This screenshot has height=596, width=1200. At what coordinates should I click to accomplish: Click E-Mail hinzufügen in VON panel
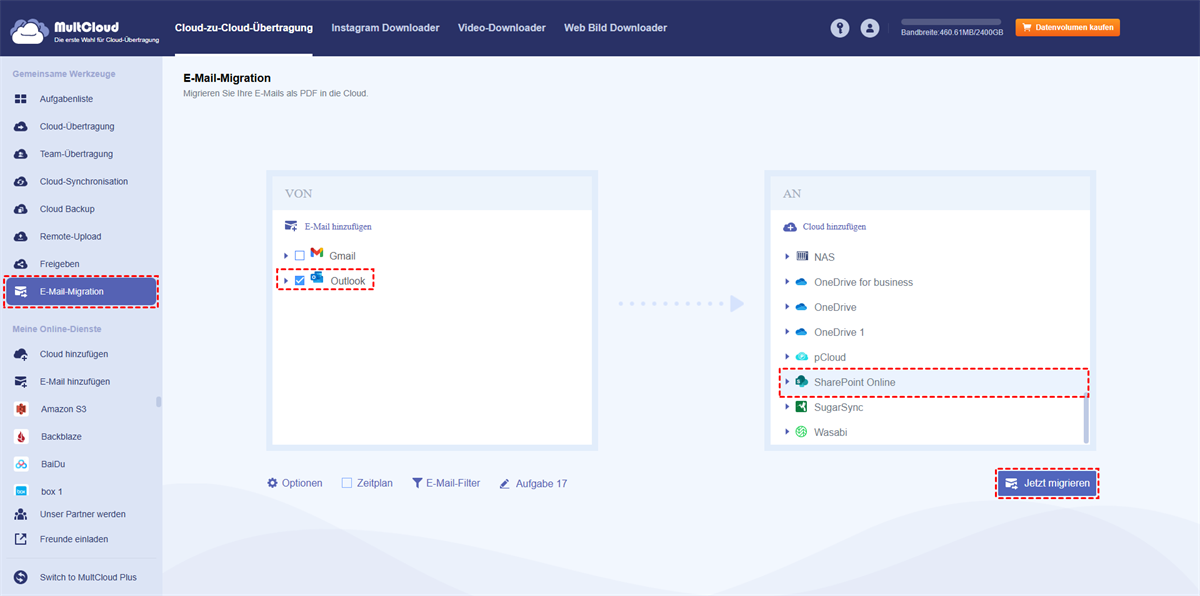(x=328, y=227)
